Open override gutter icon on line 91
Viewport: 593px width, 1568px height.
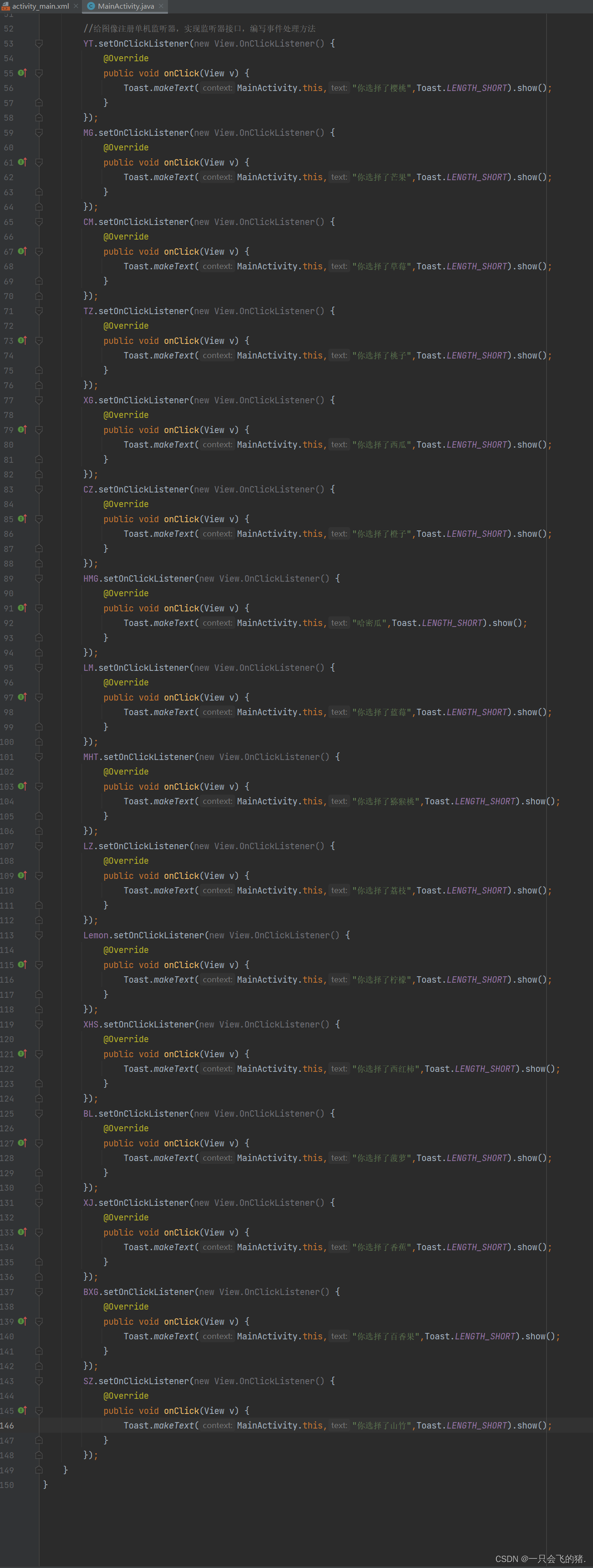tap(22, 608)
